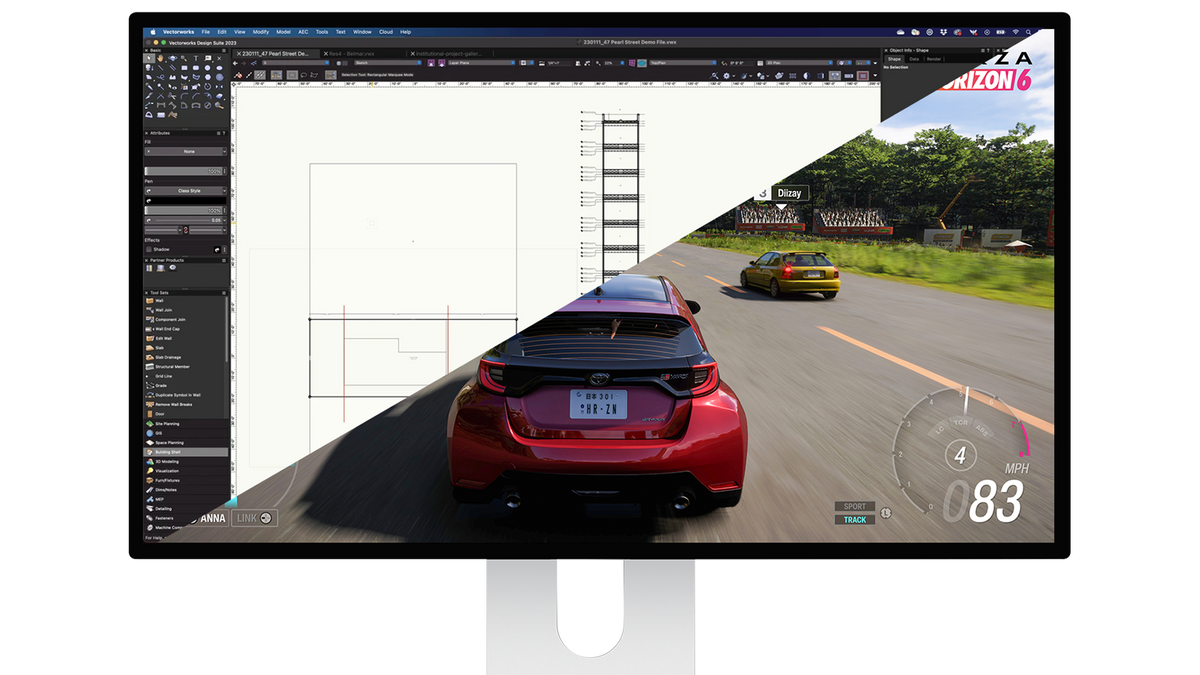This screenshot has height=675, width=1200.
Task: Open the Cloud menu
Action: (385, 32)
